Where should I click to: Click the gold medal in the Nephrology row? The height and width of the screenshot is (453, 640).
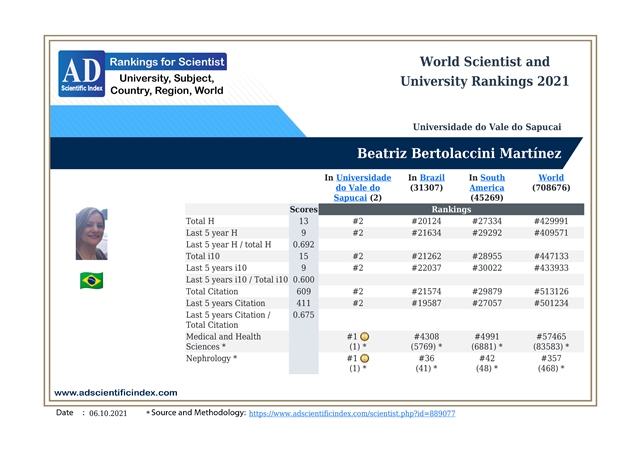(x=365, y=358)
